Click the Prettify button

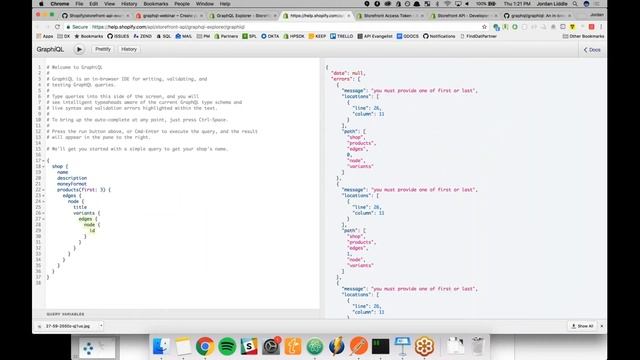click(x=103, y=49)
